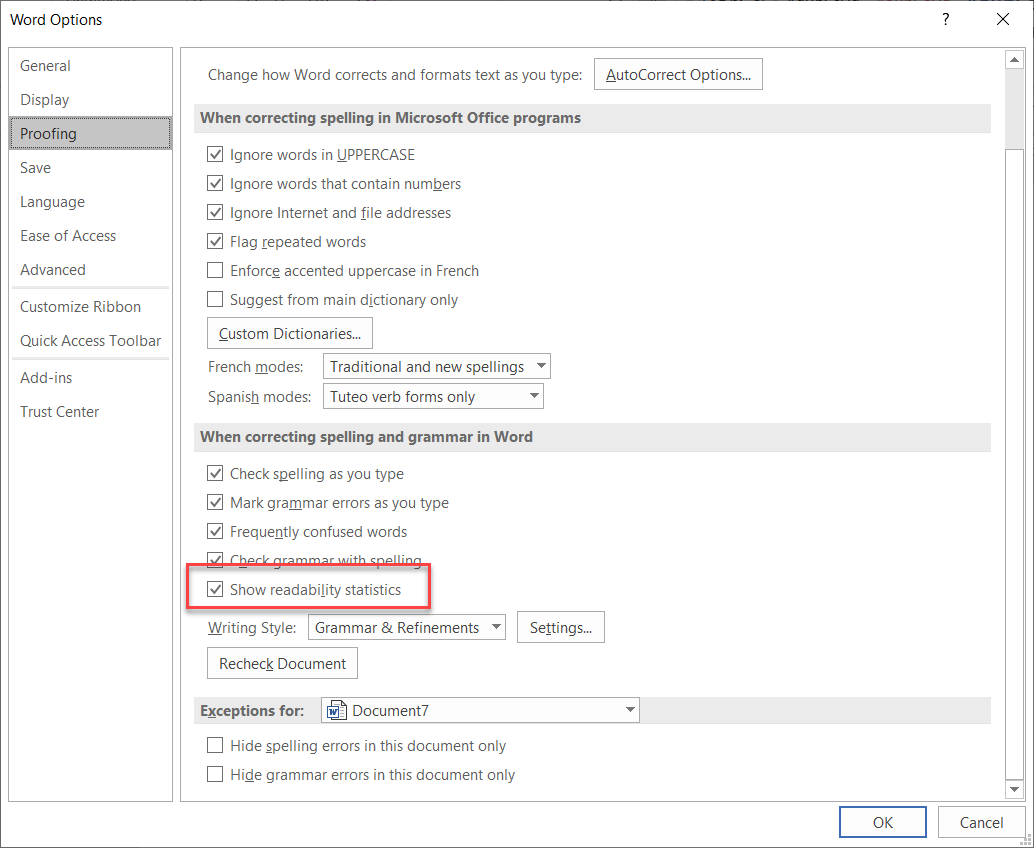The image size is (1034, 848).
Task: Open the Language options category
Action: click(90, 202)
